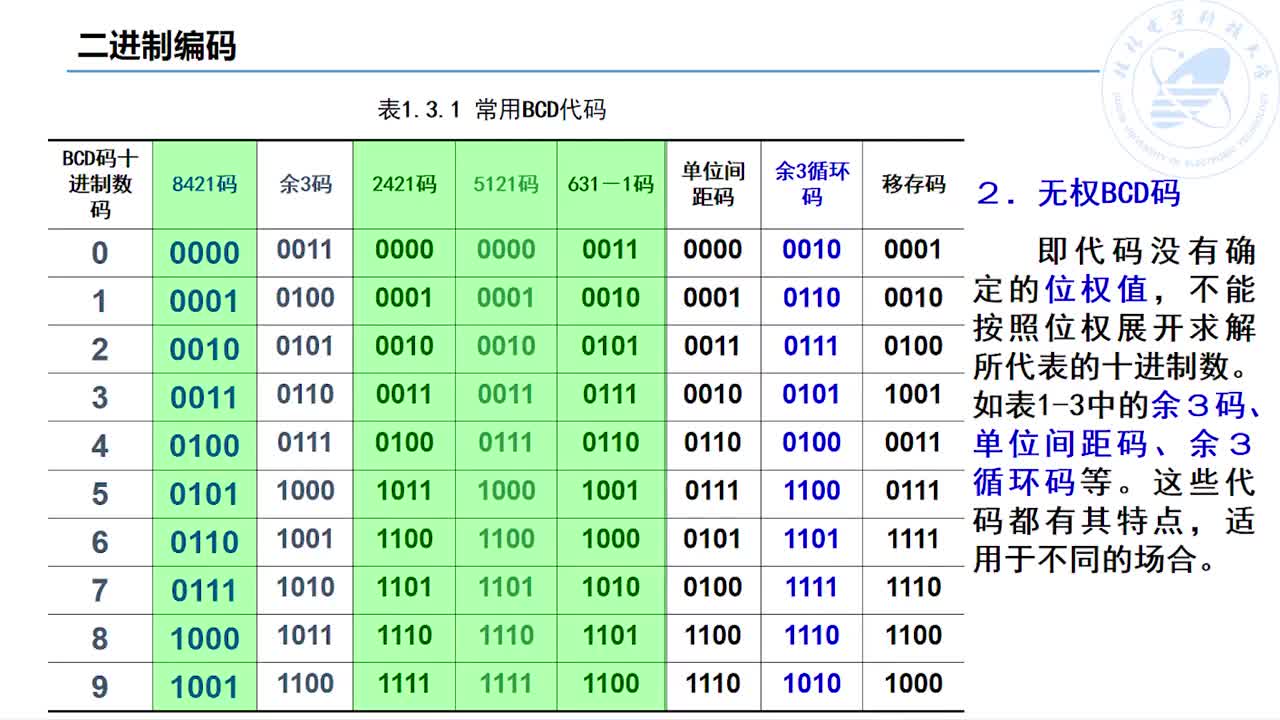The image size is (1280, 720).
Task: Click 移存码 cell 0001 in row 0
Action: point(913,249)
